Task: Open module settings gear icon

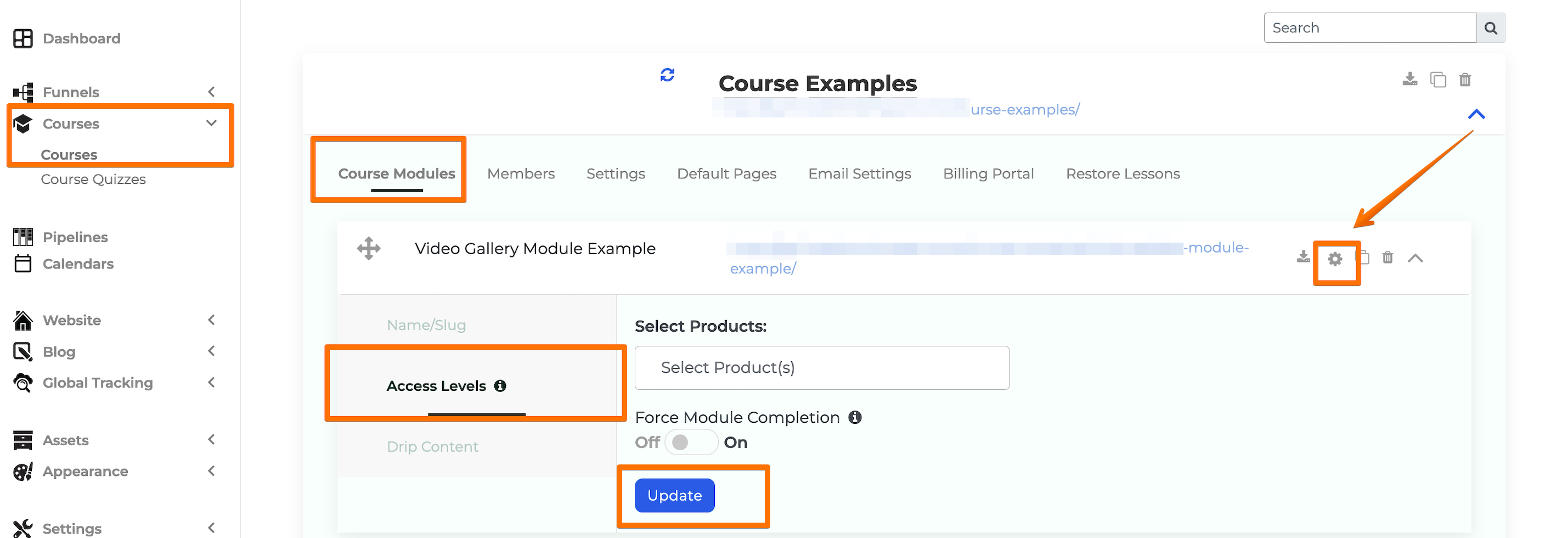Action: [x=1335, y=259]
